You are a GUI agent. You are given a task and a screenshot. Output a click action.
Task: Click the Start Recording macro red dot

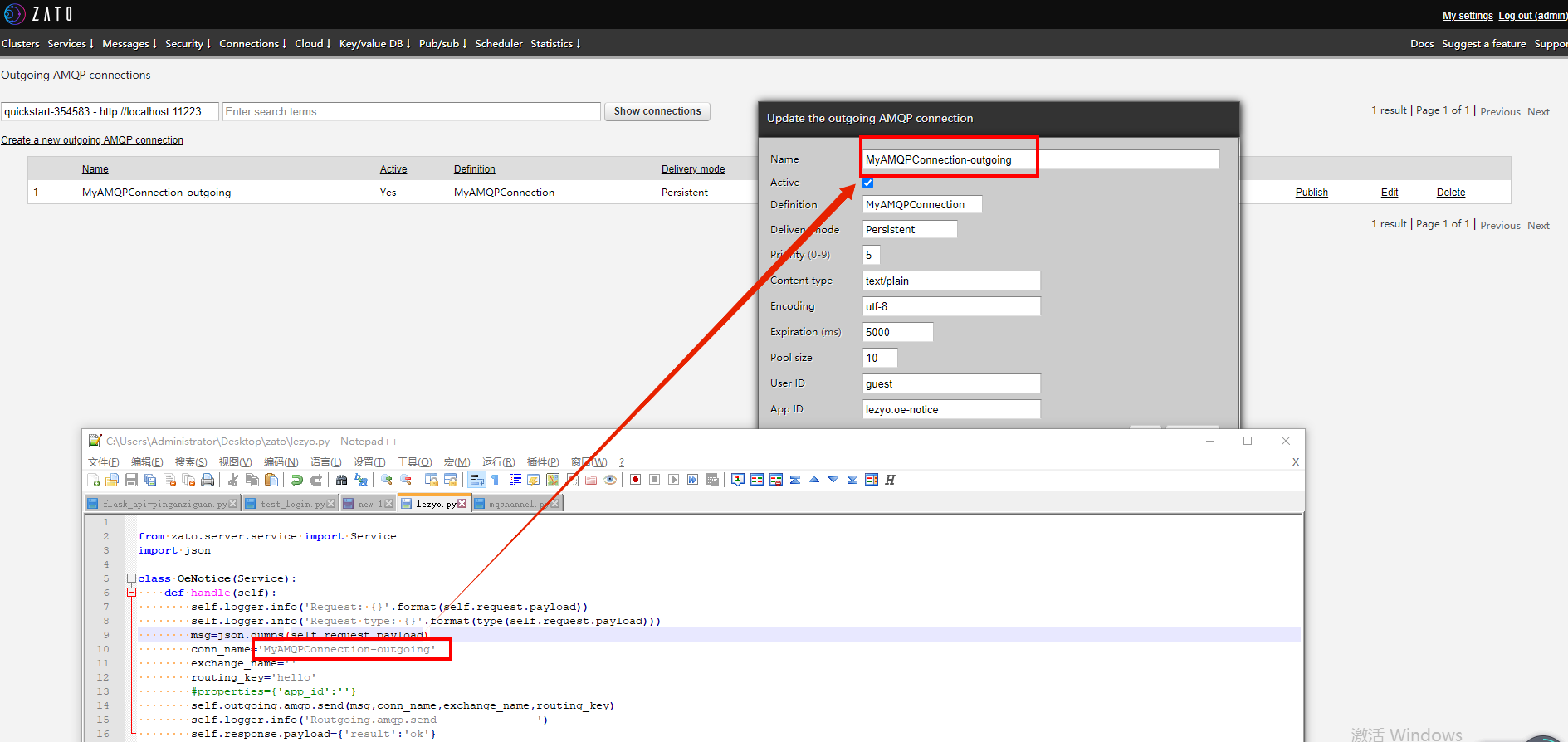click(636, 480)
